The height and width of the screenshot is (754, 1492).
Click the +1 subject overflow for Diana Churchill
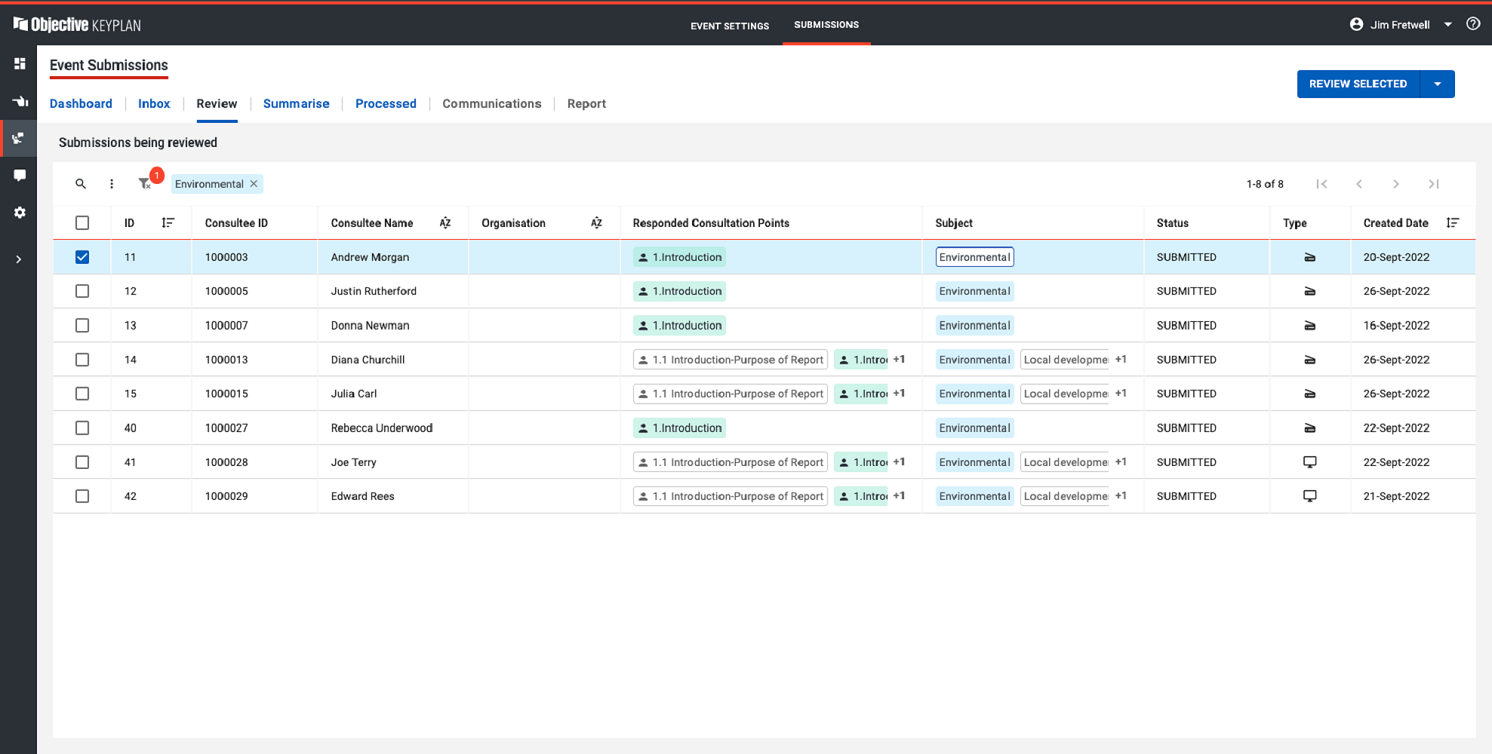point(1121,360)
